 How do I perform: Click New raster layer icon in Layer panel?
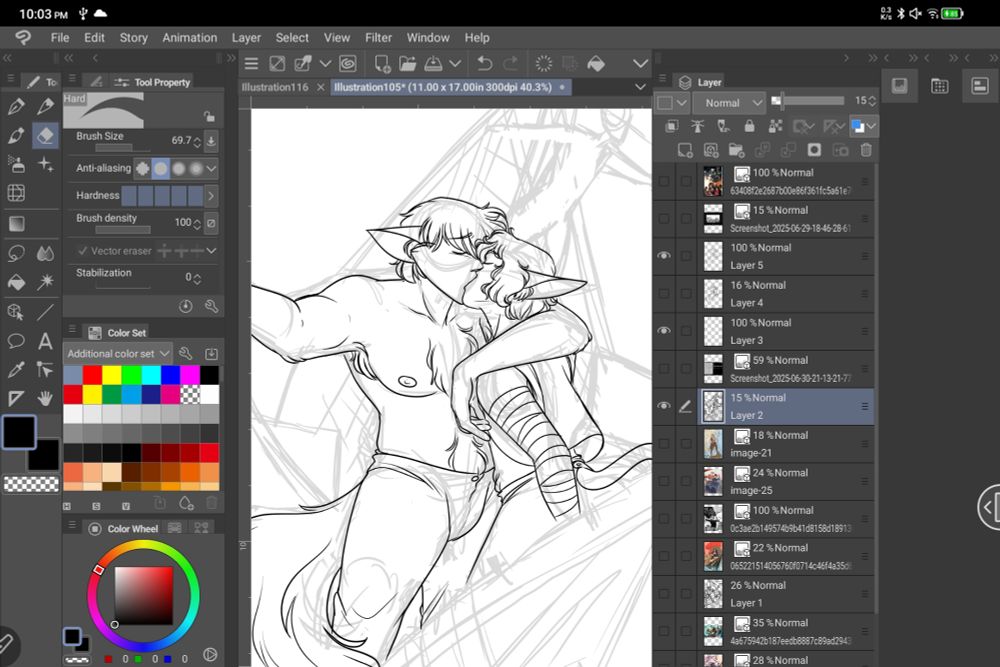point(685,150)
